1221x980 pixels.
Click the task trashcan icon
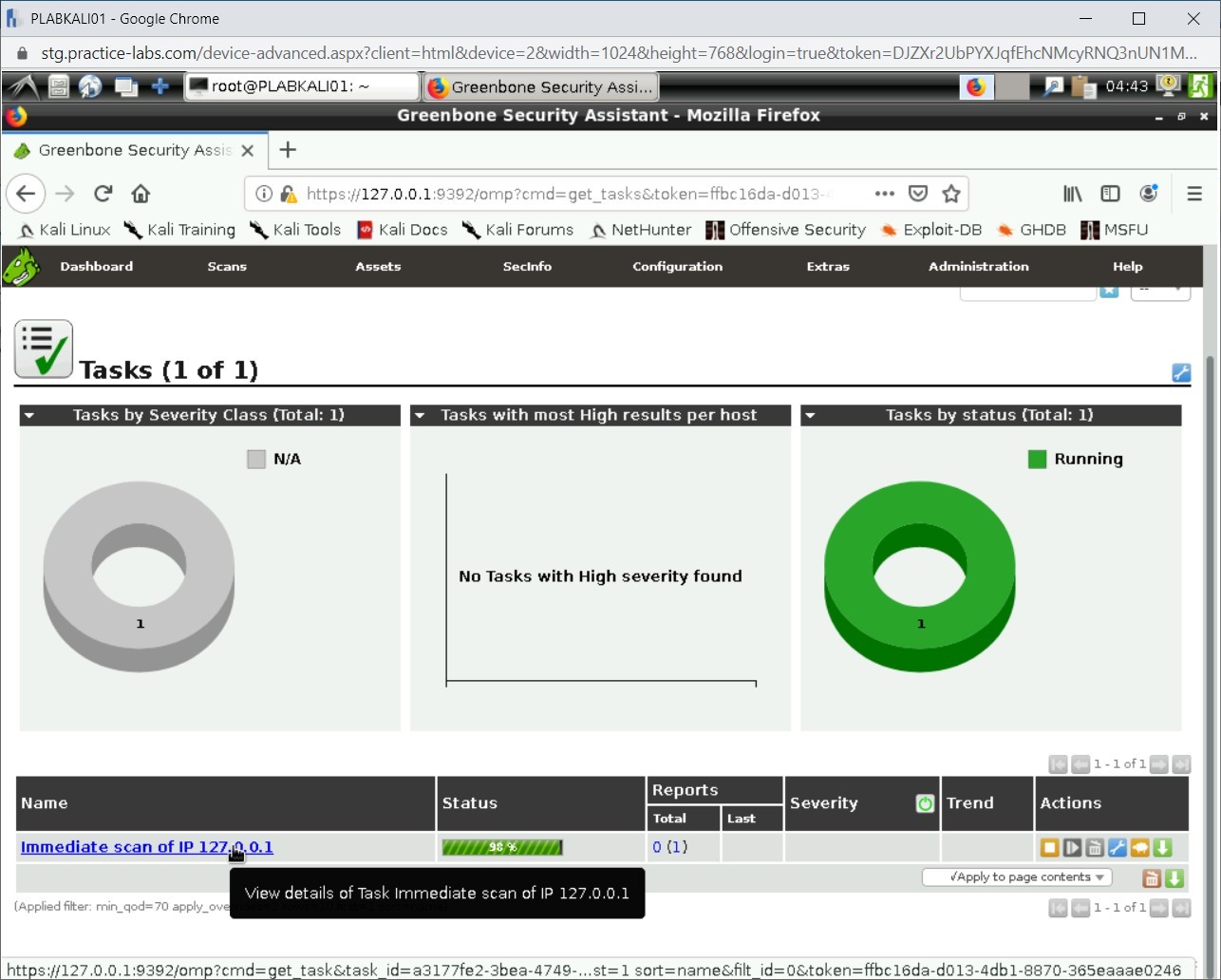(x=1095, y=848)
